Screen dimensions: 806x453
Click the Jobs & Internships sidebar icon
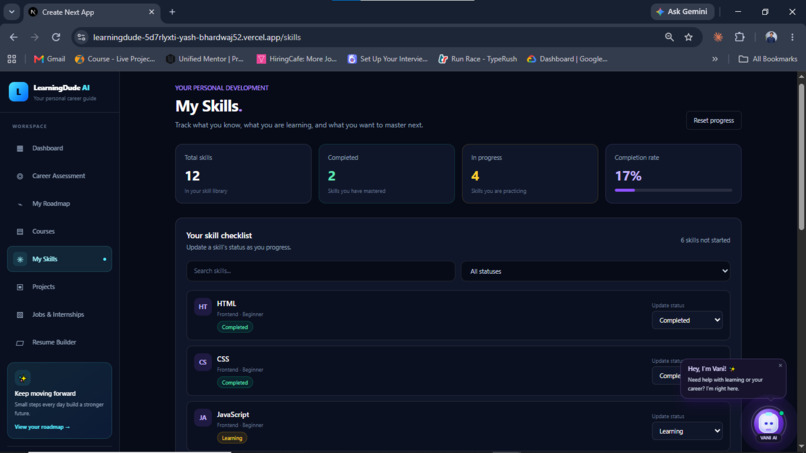point(20,315)
